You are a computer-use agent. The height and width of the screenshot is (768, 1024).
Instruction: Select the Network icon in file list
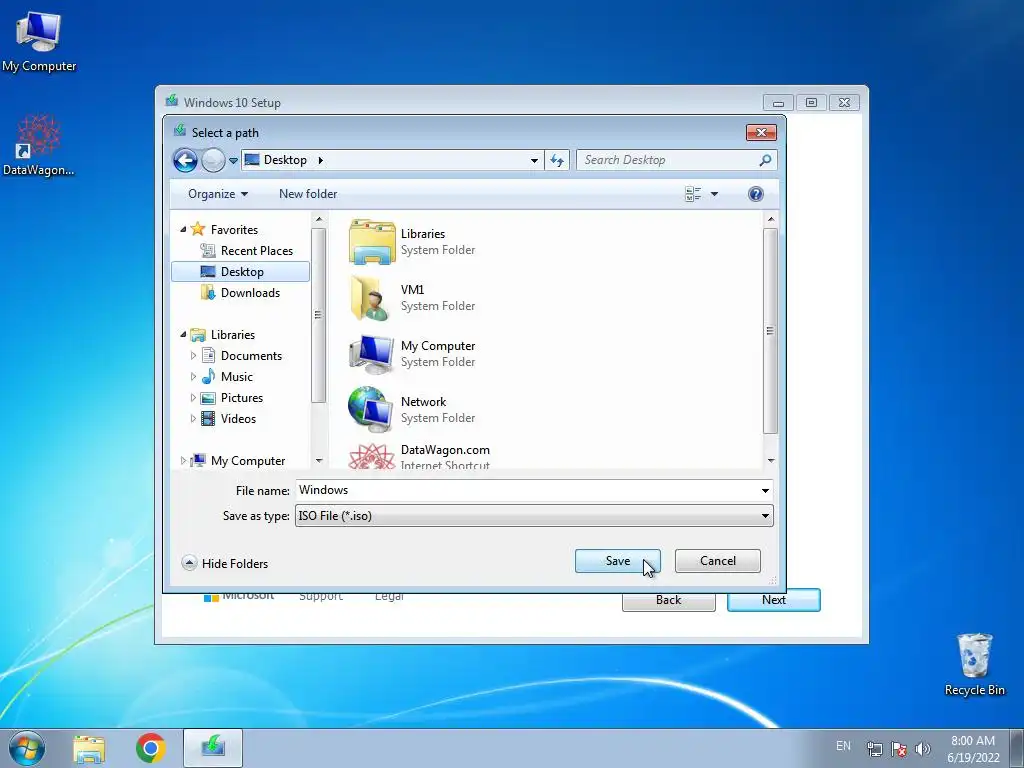(372, 409)
